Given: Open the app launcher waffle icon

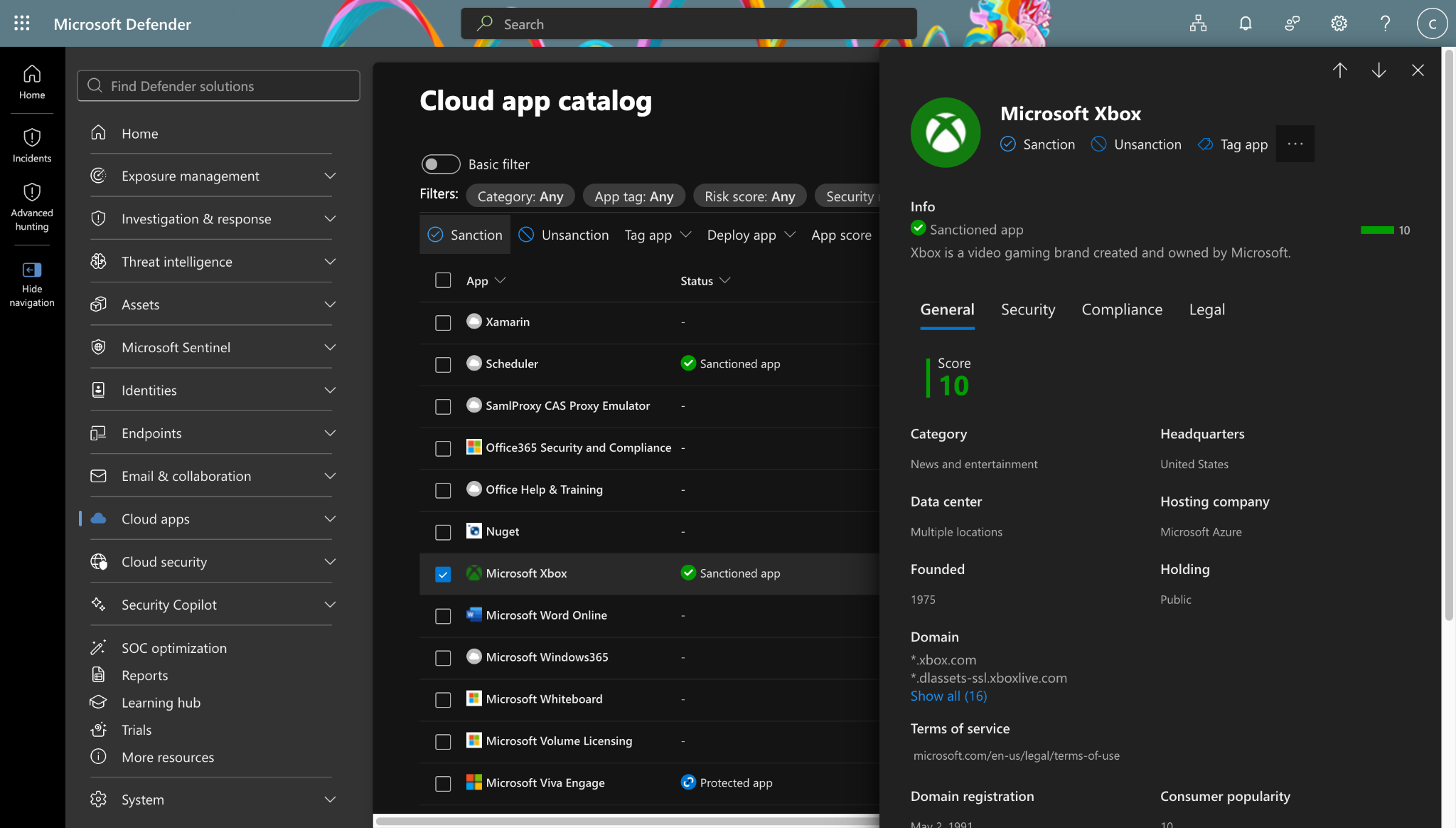Looking at the screenshot, I should tap(22, 23).
